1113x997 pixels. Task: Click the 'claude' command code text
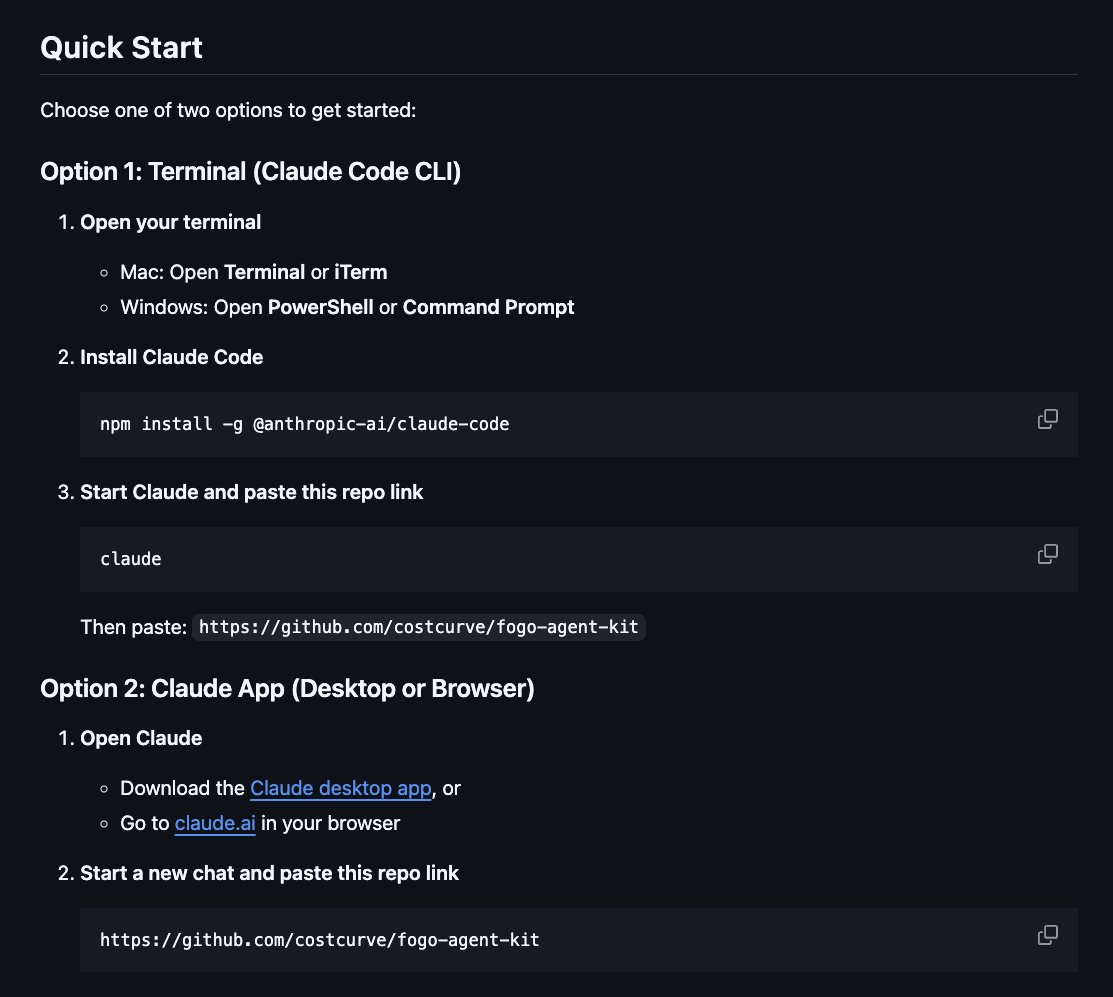pyautogui.click(x=131, y=559)
